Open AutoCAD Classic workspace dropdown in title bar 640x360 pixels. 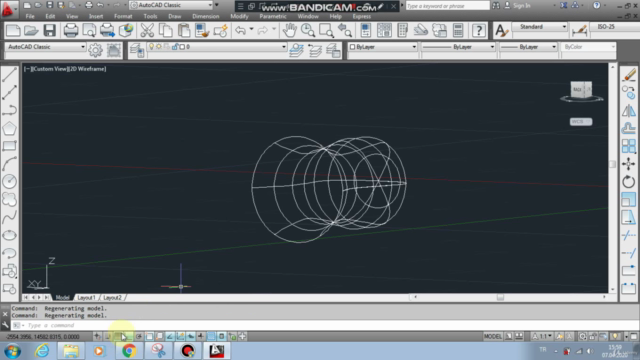click(x=172, y=5)
